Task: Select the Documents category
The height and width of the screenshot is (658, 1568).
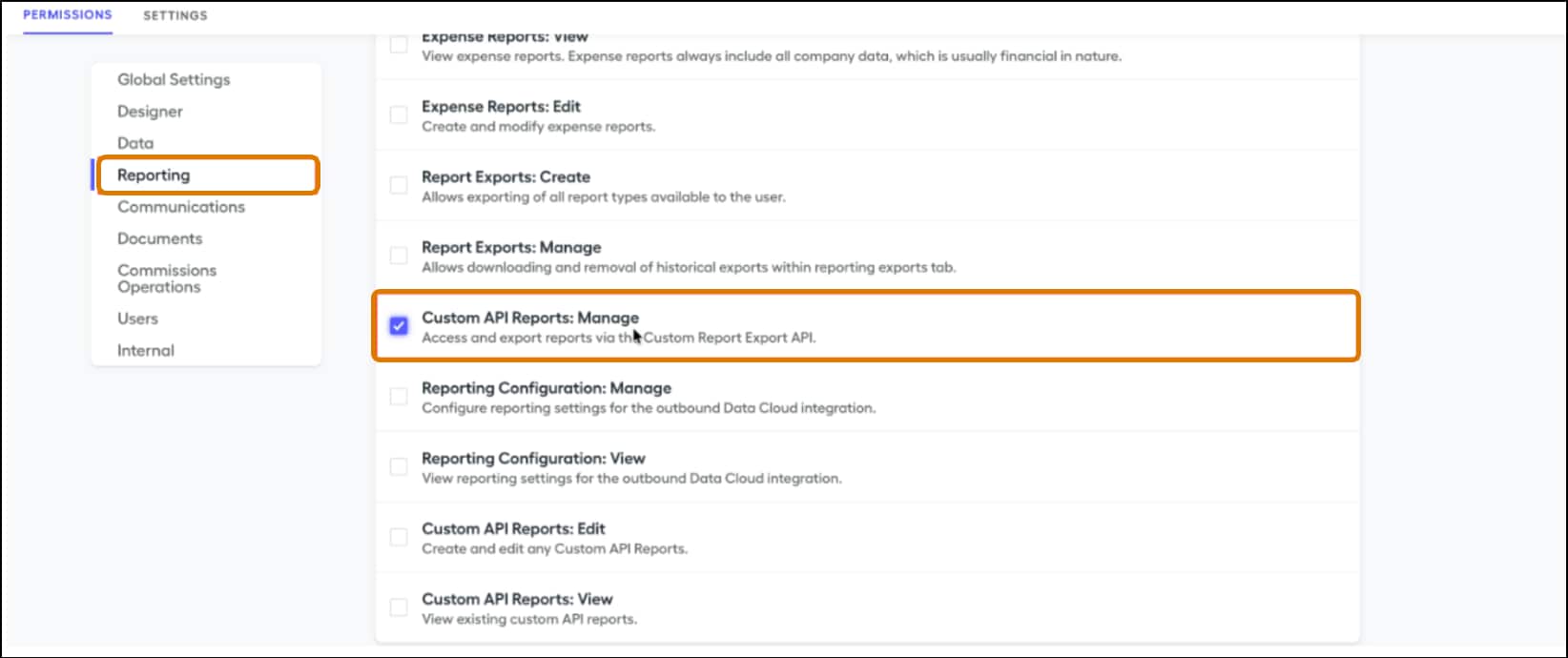Action: click(160, 238)
